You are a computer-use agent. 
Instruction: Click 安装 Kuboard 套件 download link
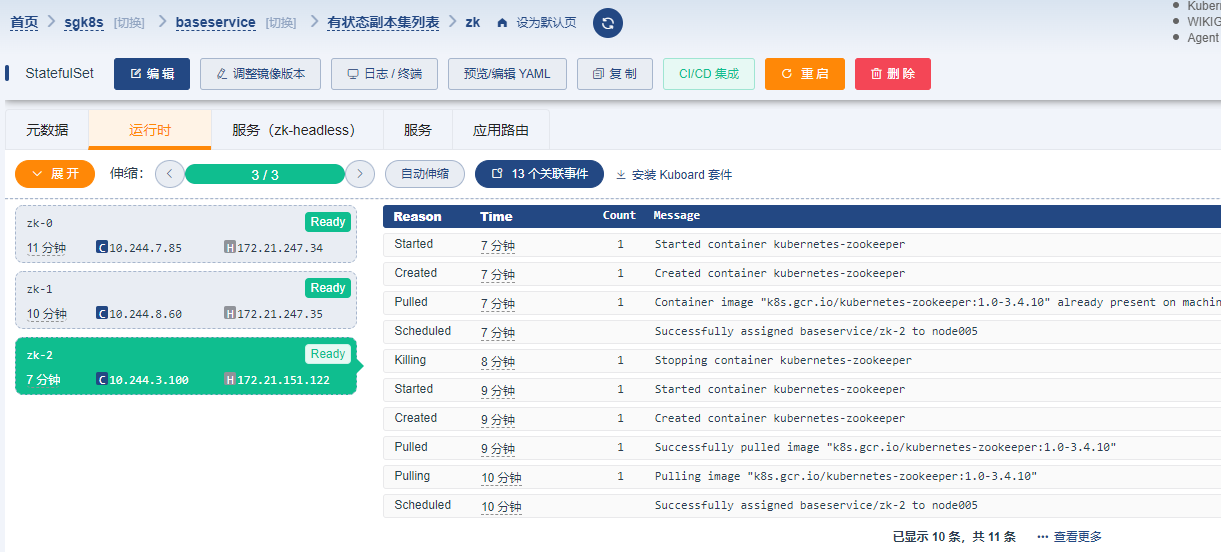[674, 174]
